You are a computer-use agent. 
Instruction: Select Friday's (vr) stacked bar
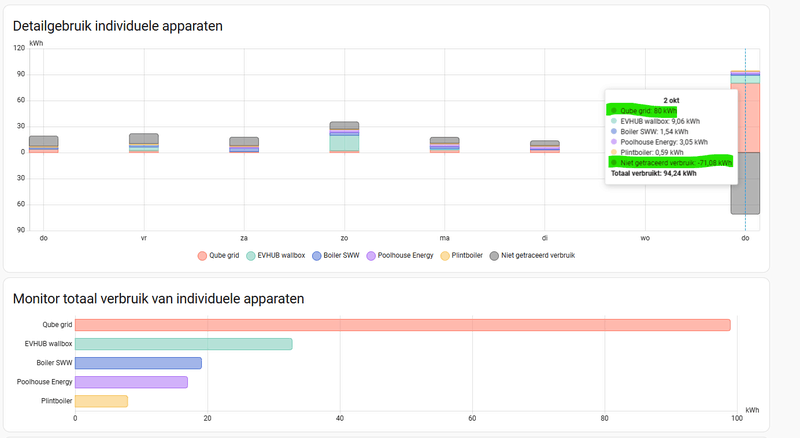(144, 143)
